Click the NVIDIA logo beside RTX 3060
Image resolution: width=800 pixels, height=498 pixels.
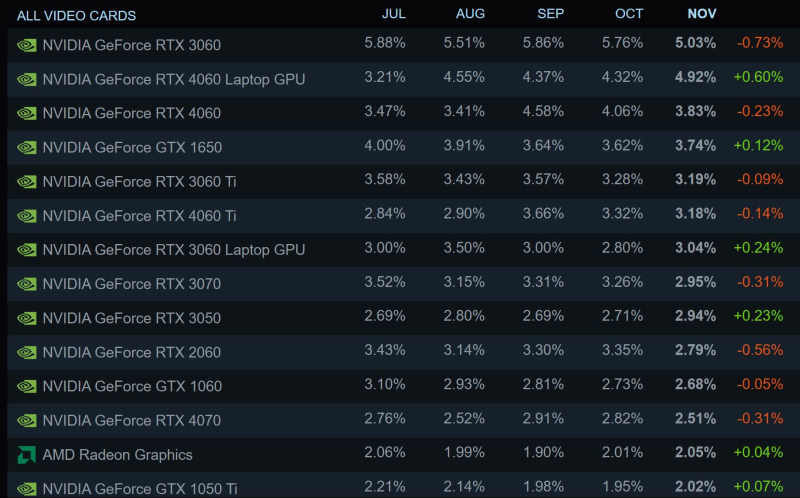(x=27, y=45)
